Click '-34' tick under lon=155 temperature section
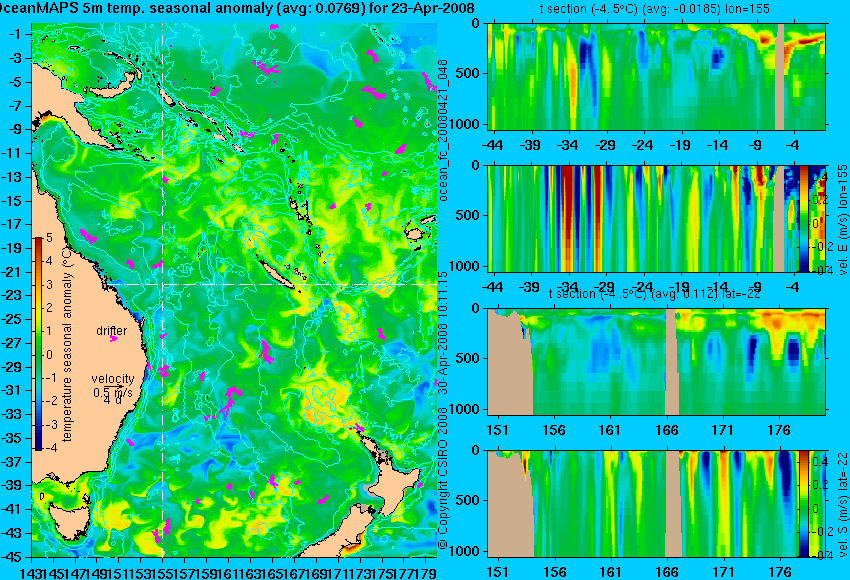 point(568,145)
